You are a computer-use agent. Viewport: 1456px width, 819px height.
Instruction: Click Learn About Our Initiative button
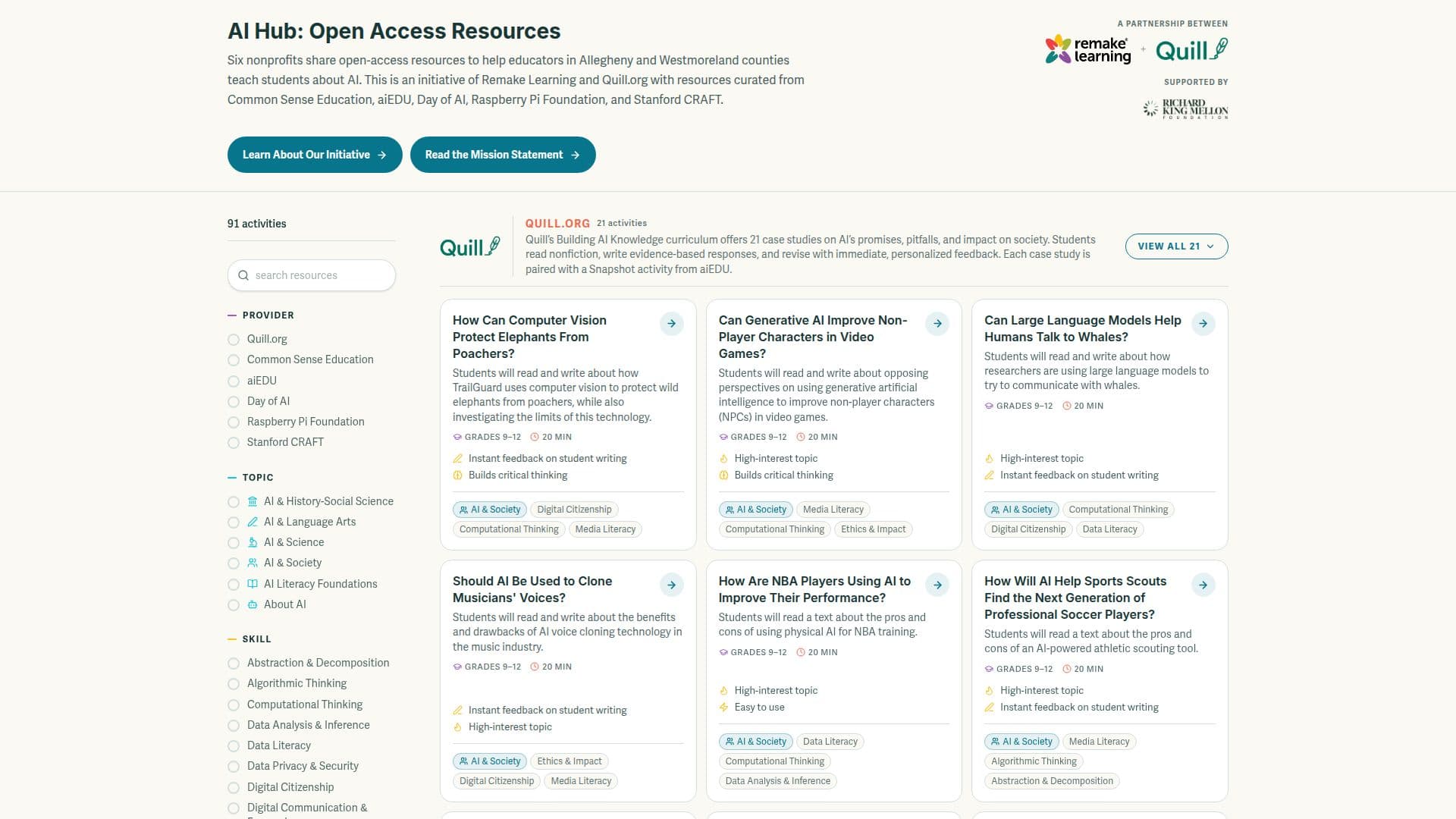(x=315, y=155)
